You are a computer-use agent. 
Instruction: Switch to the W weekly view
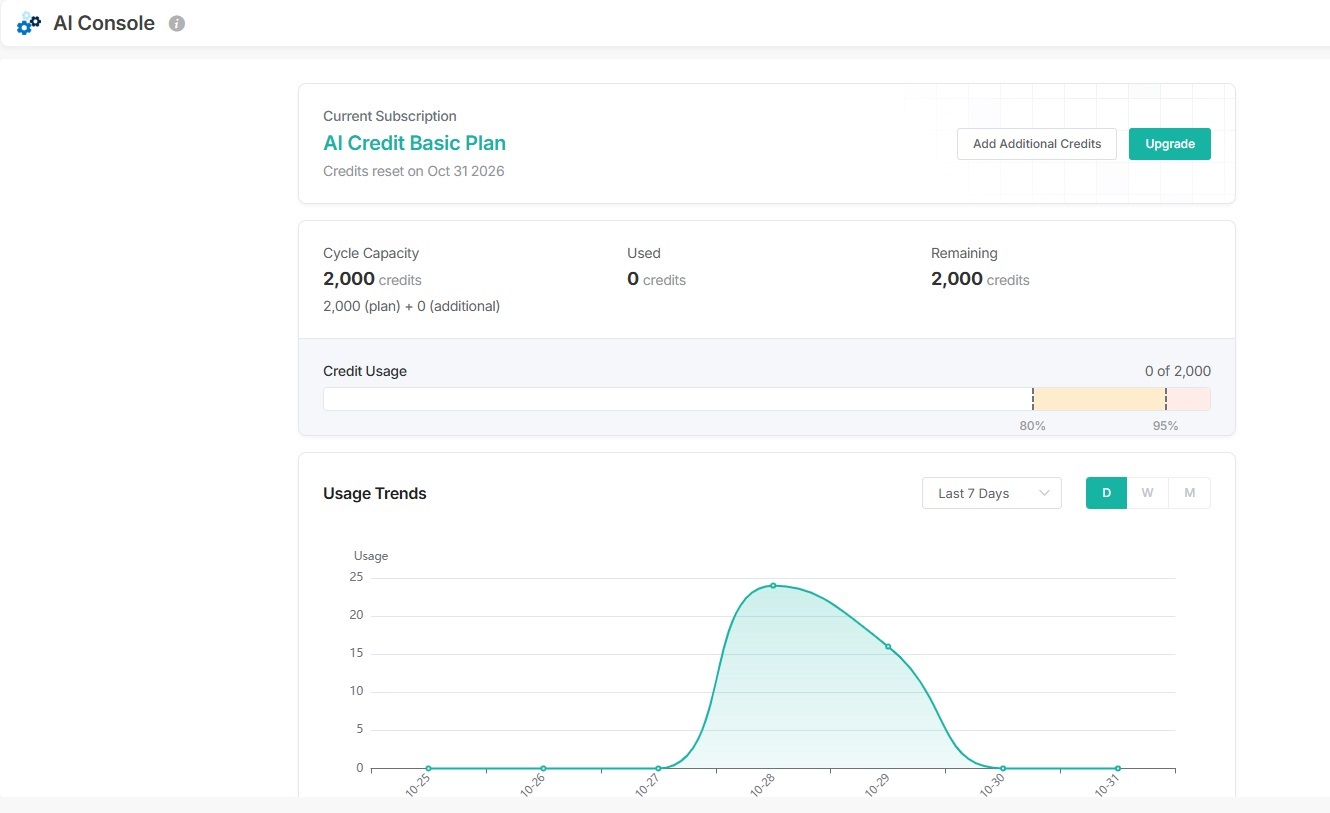(1147, 493)
